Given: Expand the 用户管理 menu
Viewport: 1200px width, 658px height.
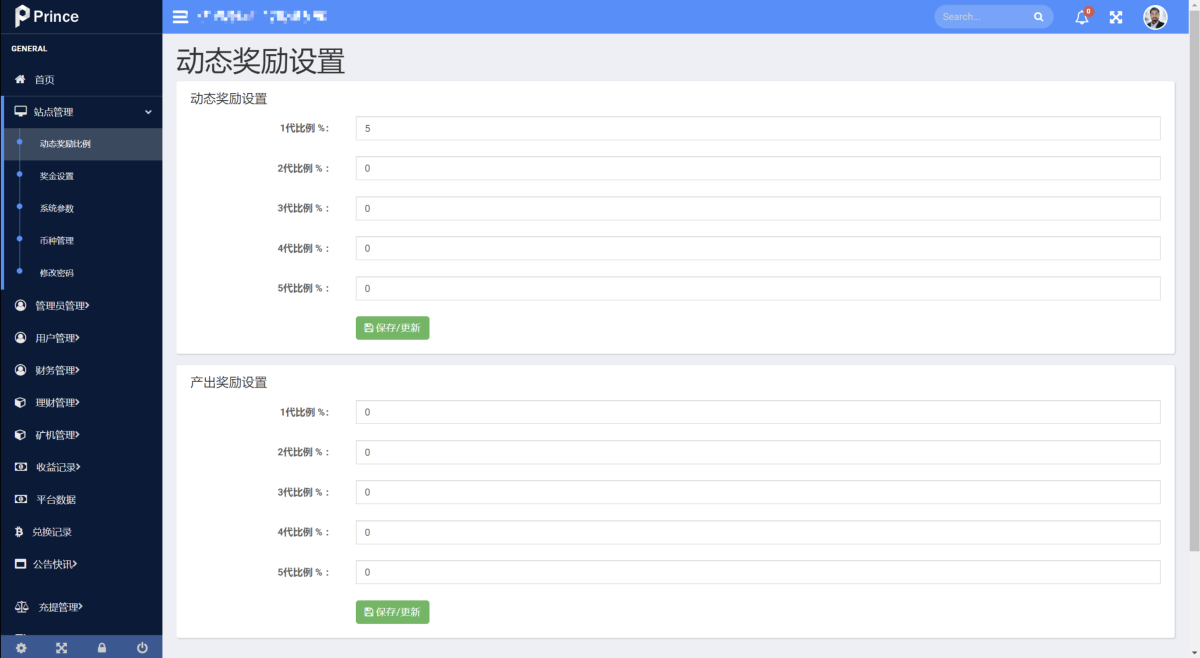Looking at the screenshot, I should 81,338.
